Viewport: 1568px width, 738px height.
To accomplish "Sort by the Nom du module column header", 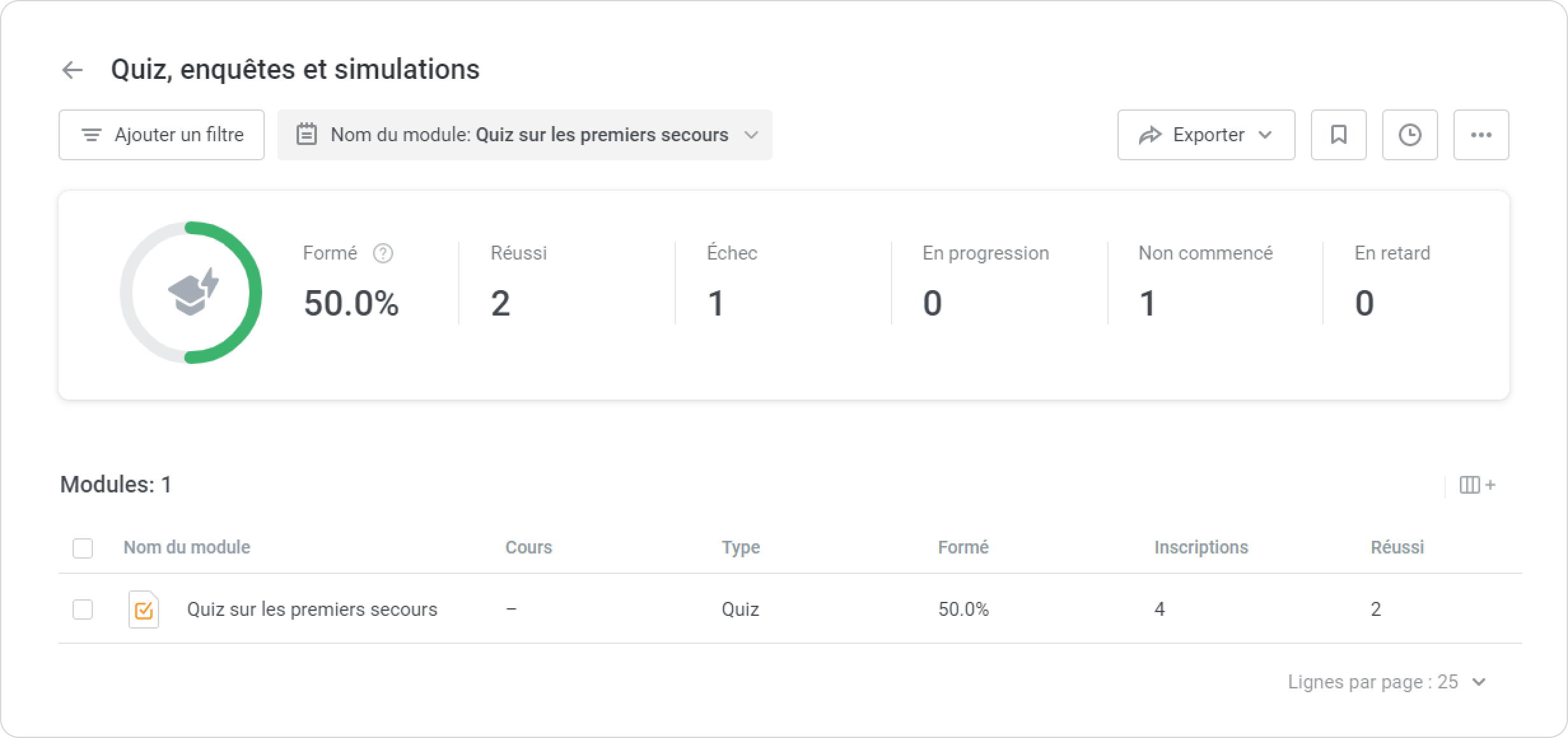I will pos(186,547).
